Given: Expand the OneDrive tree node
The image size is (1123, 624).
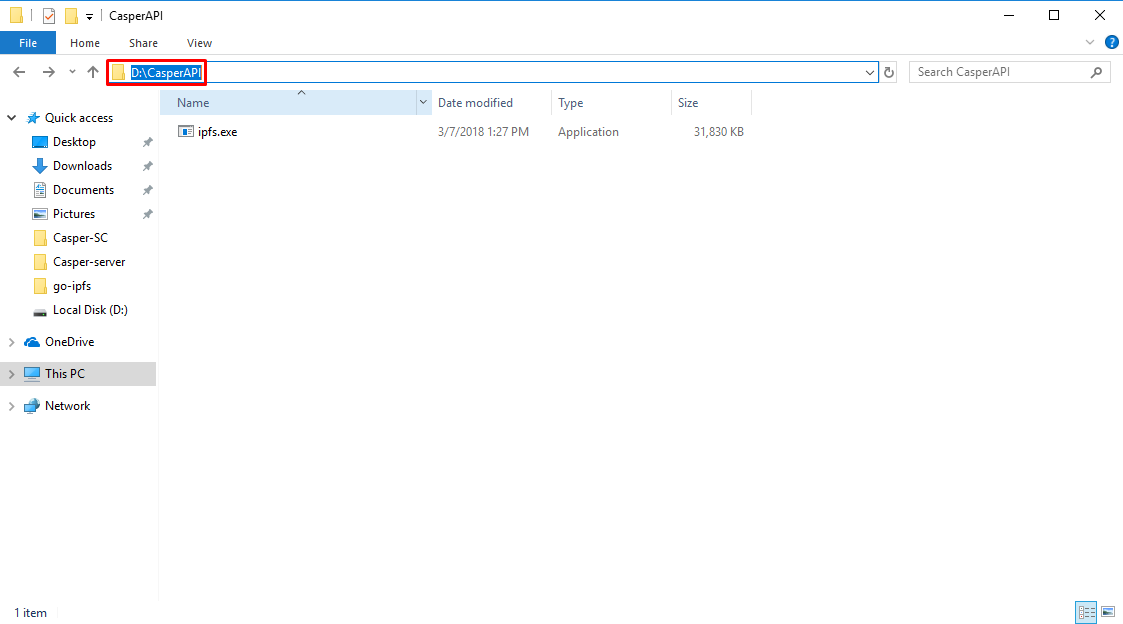Looking at the screenshot, I should 11,342.
